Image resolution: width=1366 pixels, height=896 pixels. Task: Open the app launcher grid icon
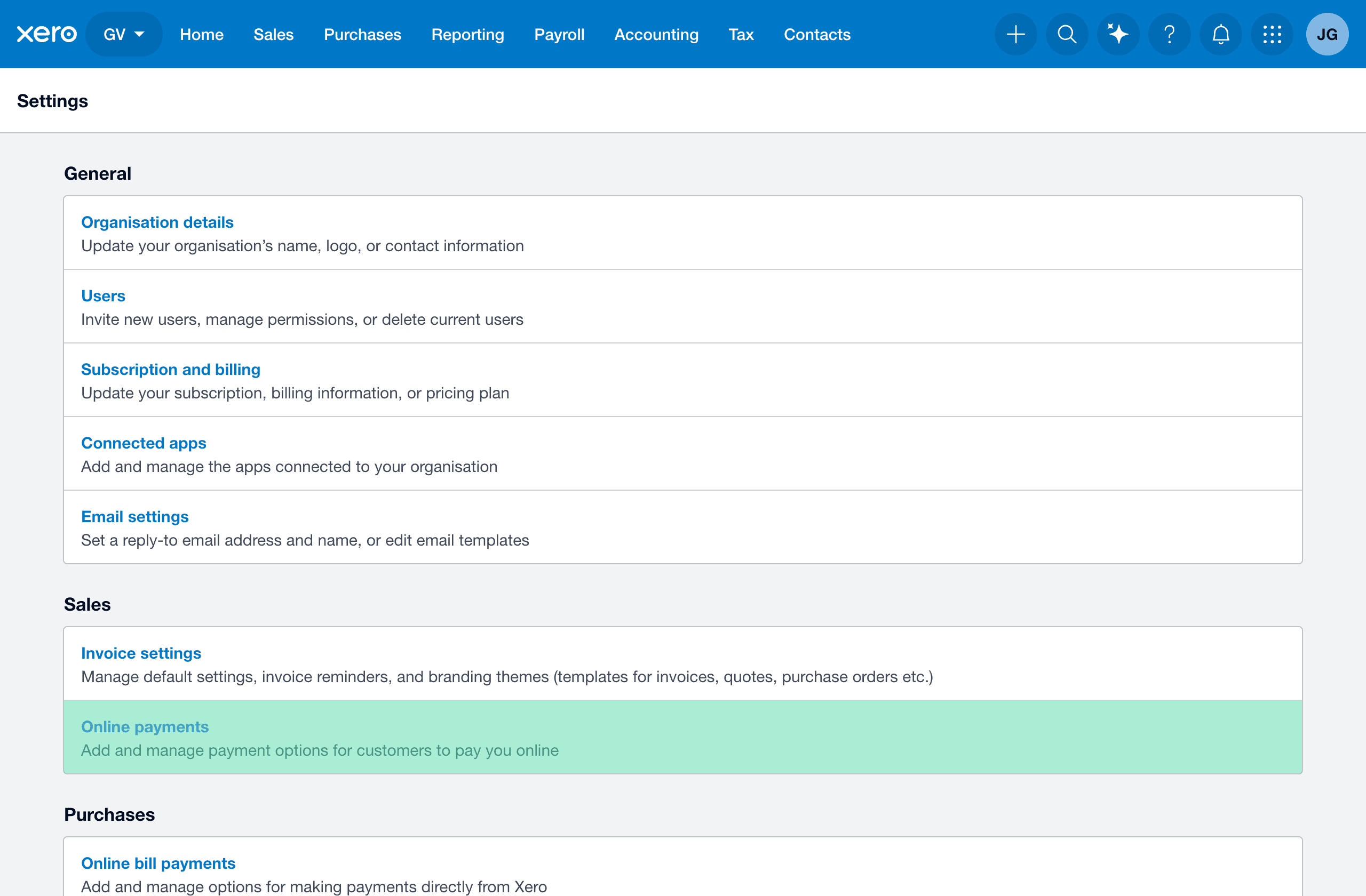pos(1272,35)
